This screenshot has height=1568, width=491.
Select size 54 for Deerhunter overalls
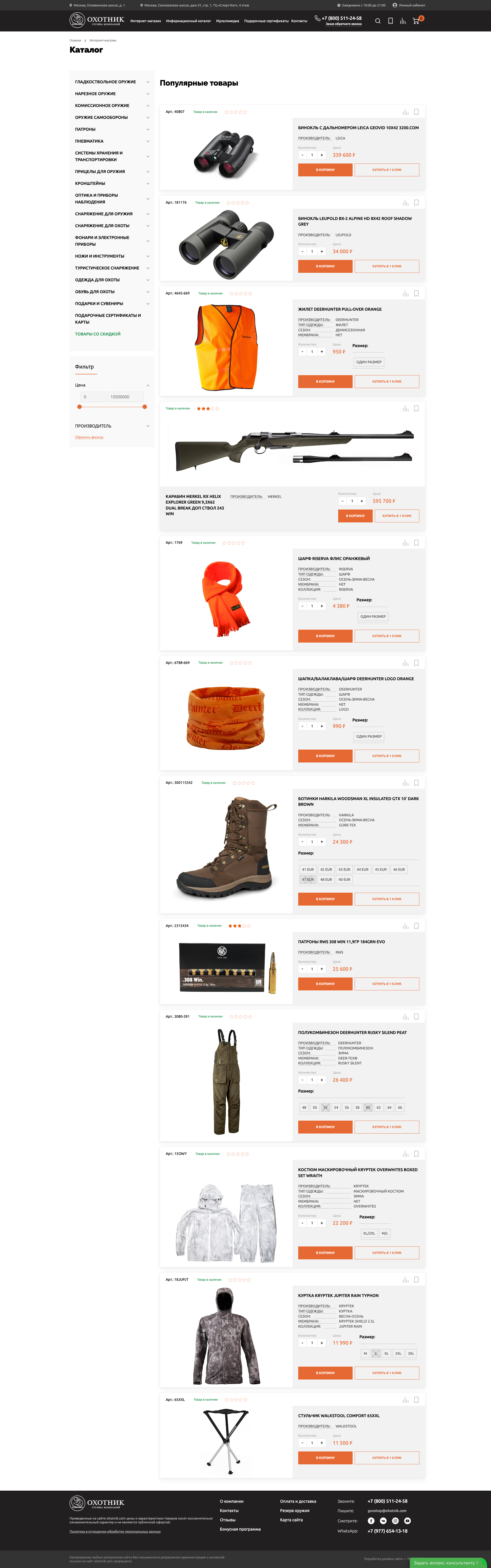tap(336, 1107)
